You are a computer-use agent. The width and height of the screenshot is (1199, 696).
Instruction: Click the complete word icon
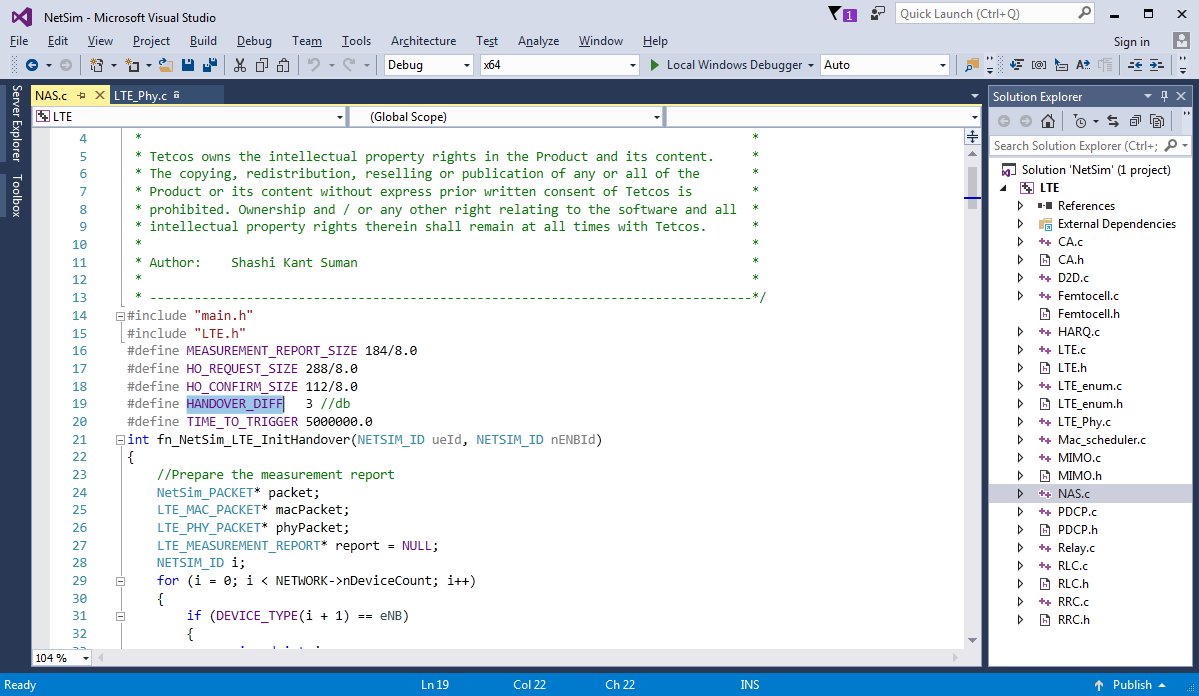(1083, 65)
